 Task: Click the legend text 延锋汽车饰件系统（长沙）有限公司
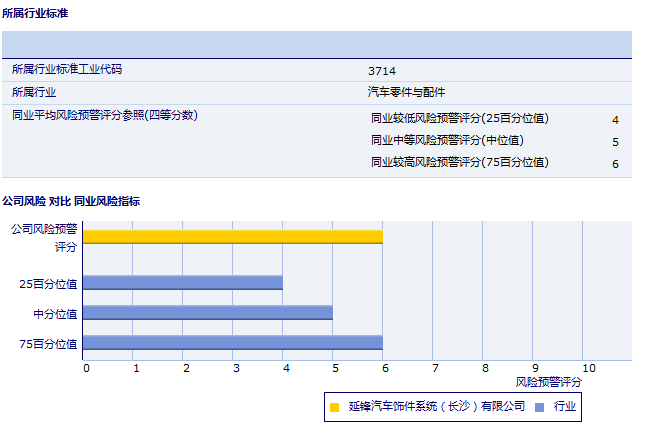(x=437, y=406)
